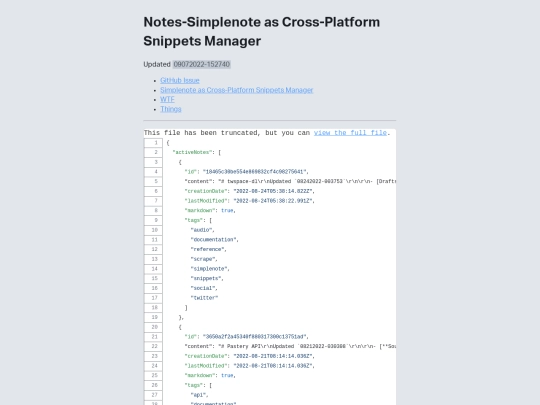
Task: Click lastModified value 2022-08-24T05:38:22.991Z
Action: click(273, 201)
